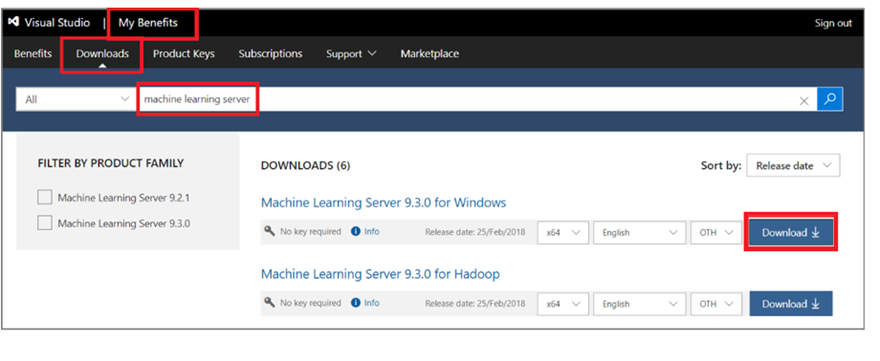Check Machine Learning Server 9.2.1 filter
The width and height of the screenshot is (880, 361).
point(44,198)
